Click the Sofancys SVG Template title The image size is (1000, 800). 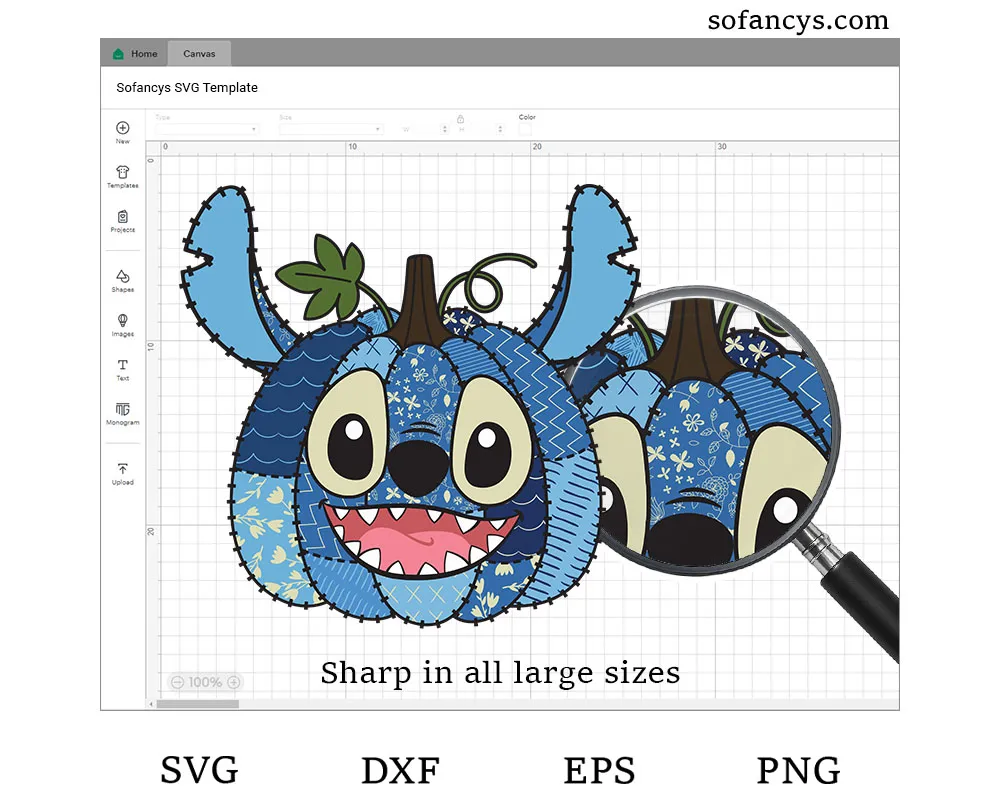[x=187, y=87]
